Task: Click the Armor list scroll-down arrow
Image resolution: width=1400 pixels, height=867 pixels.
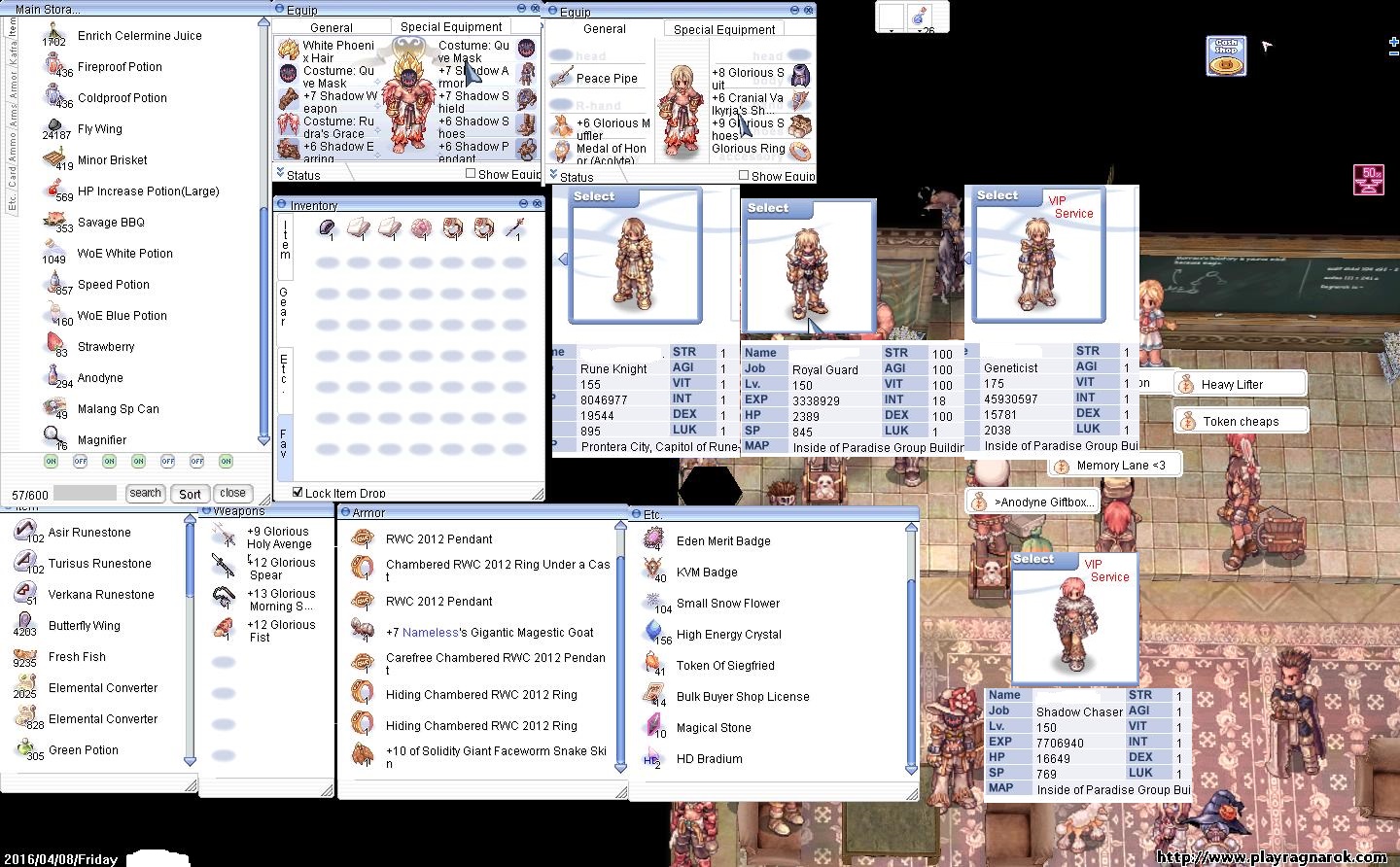Action: [620, 767]
